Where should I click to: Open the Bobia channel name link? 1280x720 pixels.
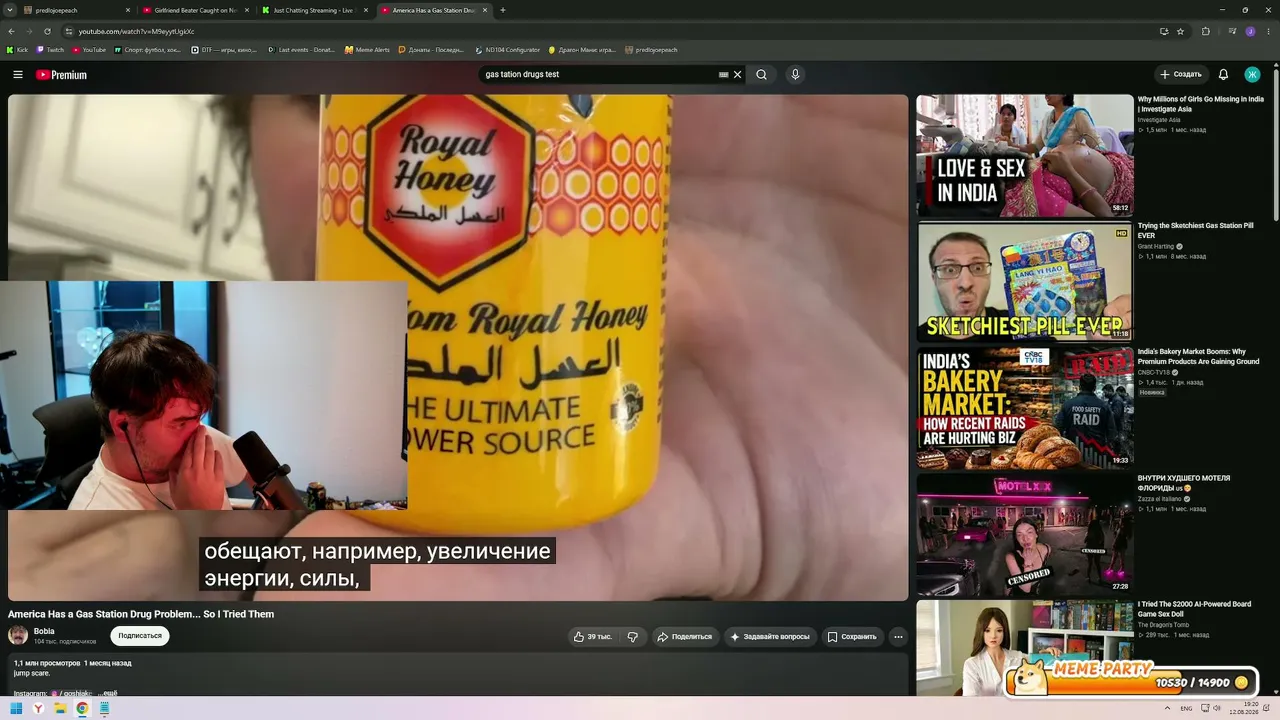tap(44, 631)
